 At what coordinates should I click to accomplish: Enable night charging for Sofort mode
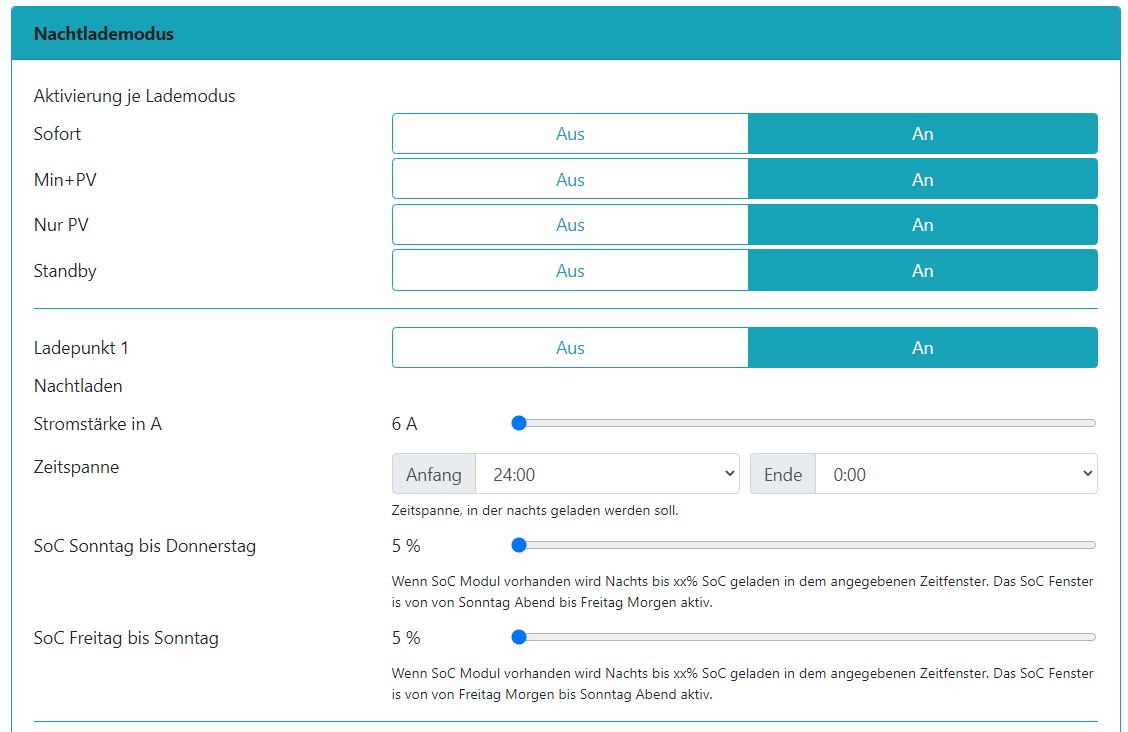pyautogui.click(x=922, y=134)
